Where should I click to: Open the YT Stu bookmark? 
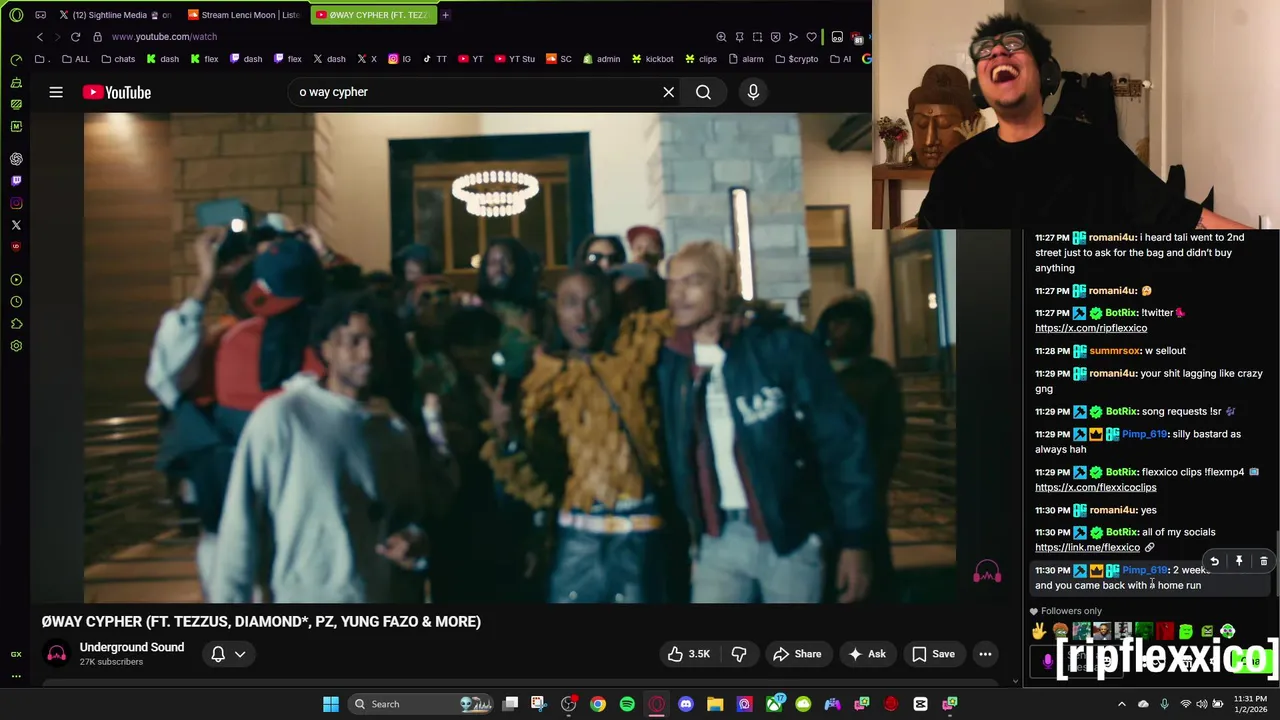coord(515,59)
